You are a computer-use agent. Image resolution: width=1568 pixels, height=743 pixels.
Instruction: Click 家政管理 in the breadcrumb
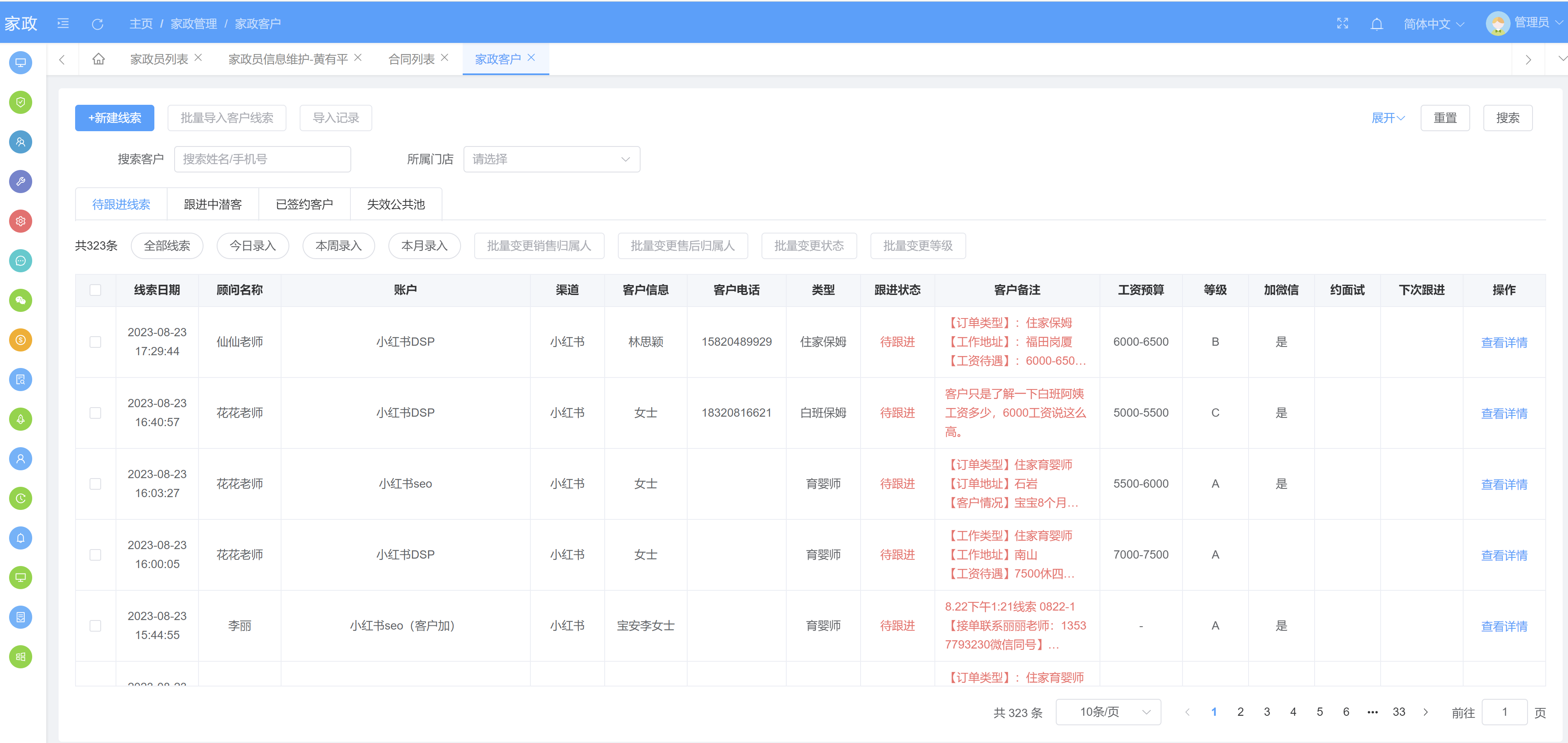click(194, 24)
